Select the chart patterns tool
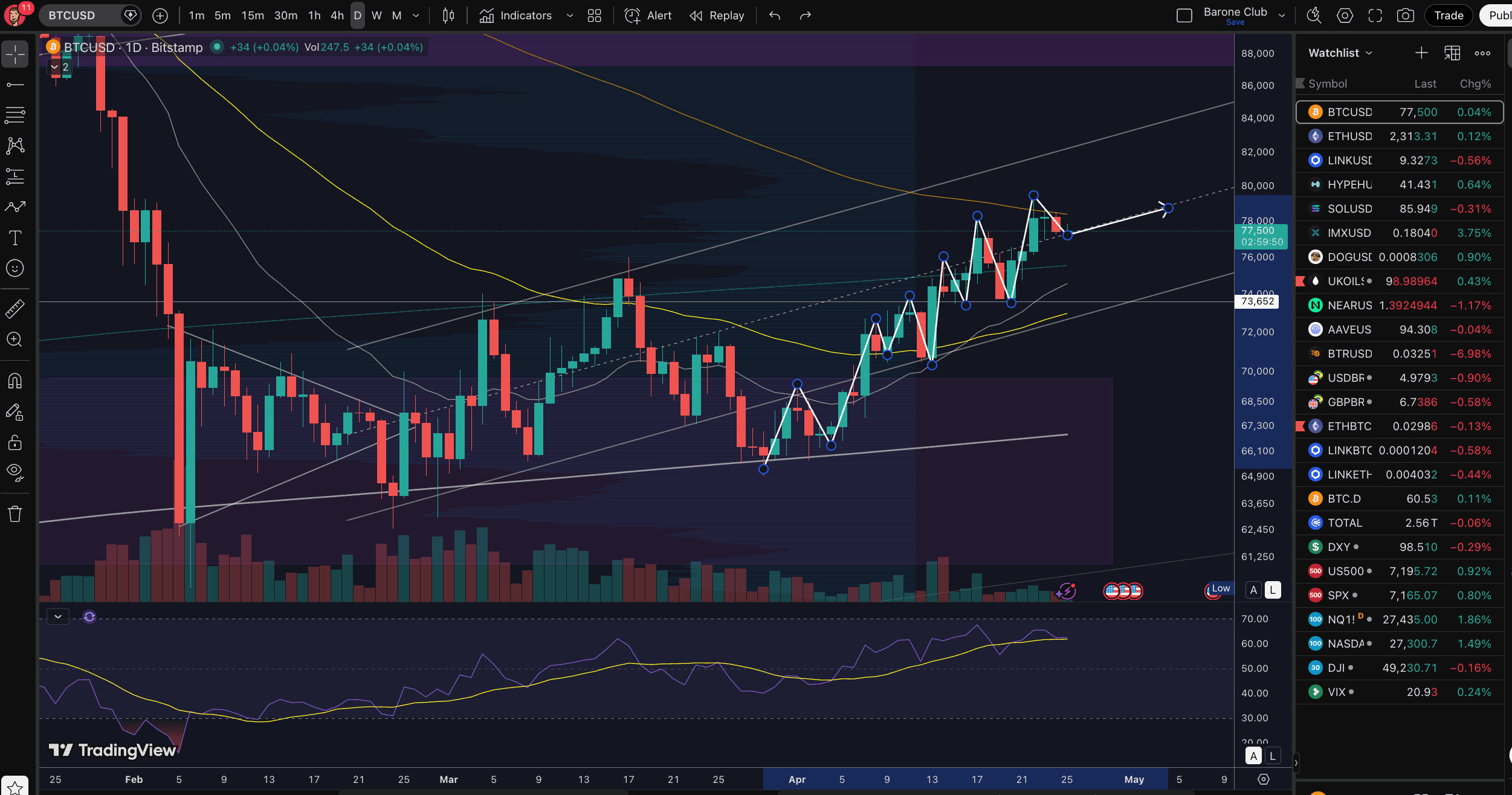The height and width of the screenshot is (795, 1512). coord(15,146)
